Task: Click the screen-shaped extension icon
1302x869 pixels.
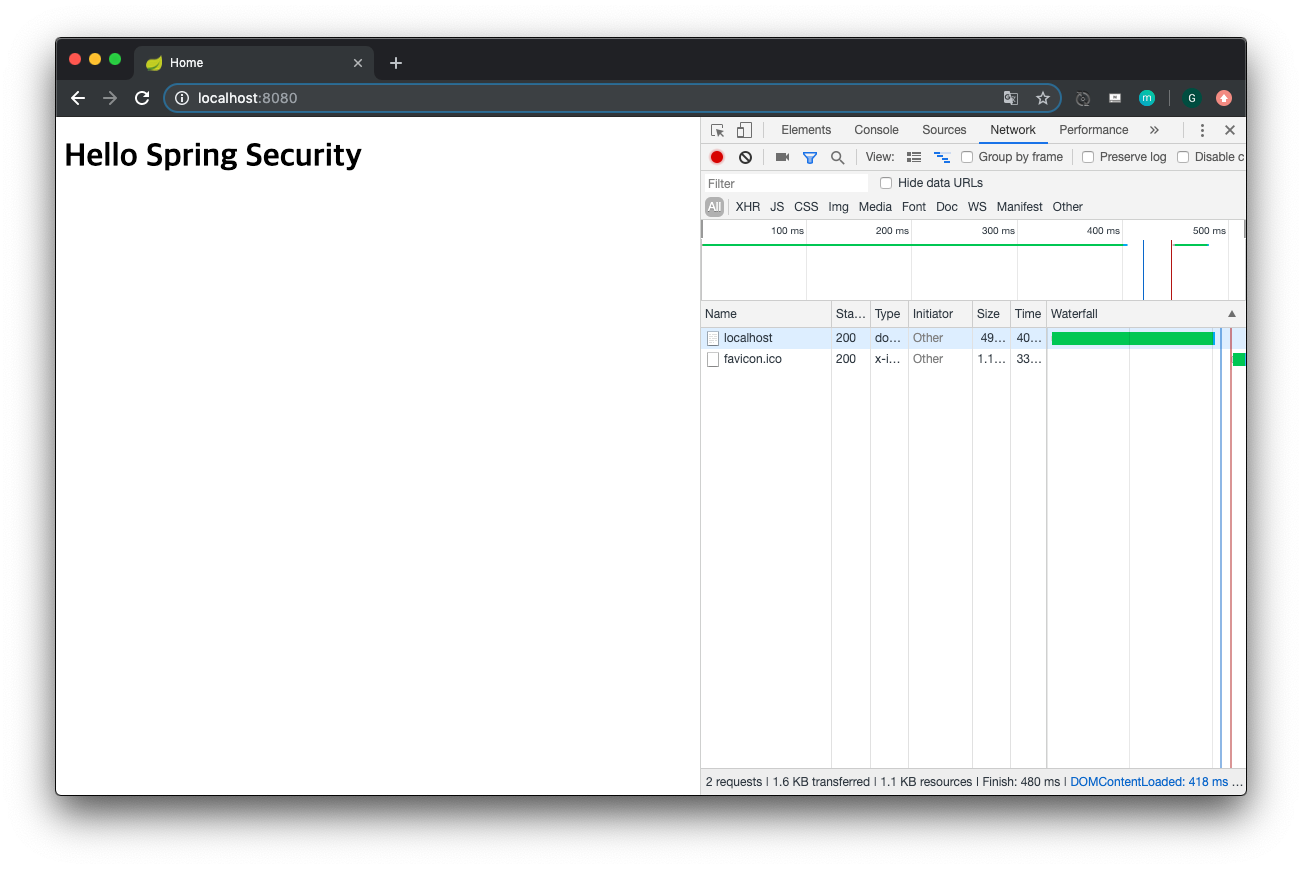Action: point(1115,98)
